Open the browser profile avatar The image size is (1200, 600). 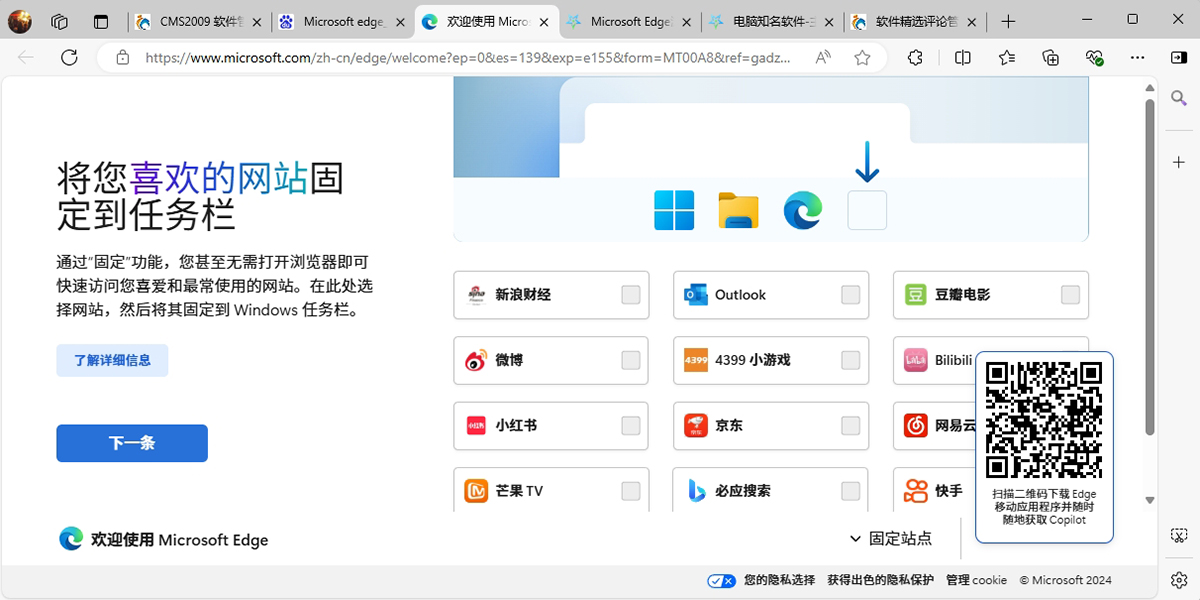pyautogui.click(x=20, y=21)
